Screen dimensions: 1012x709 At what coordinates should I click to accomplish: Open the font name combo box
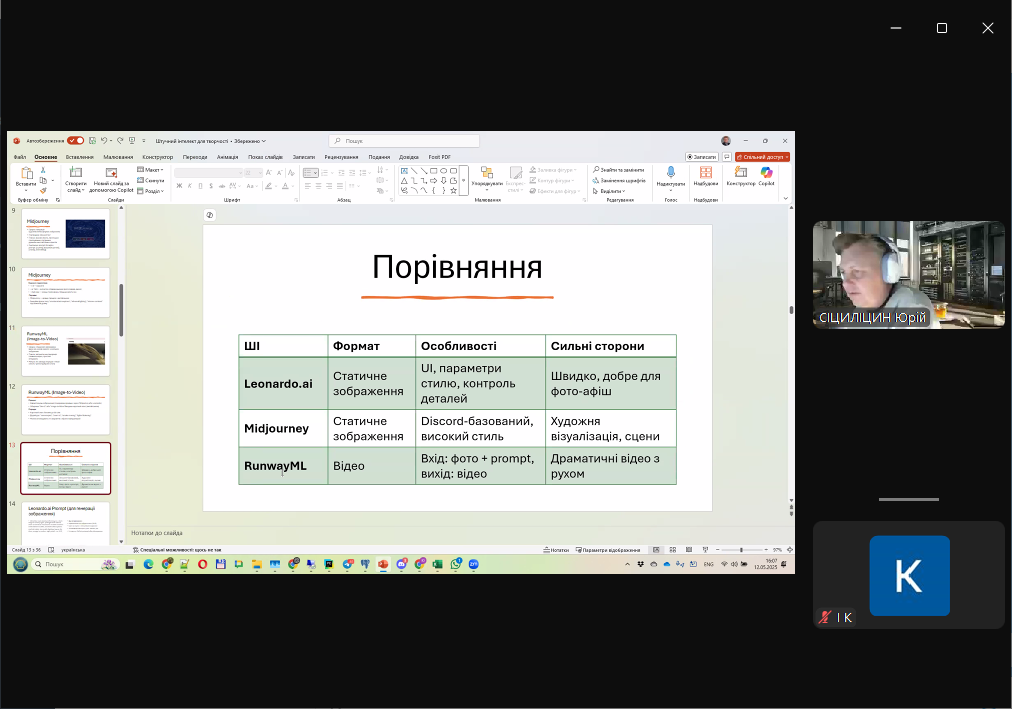click(208, 173)
